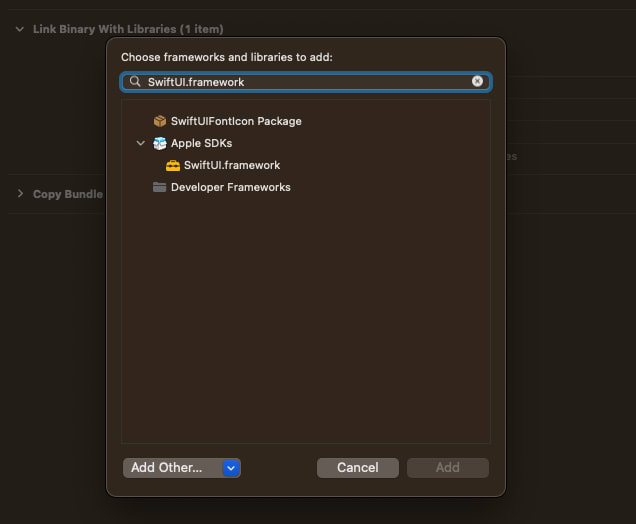The width and height of the screenshot is (636, 524).
Task: Open the Add Other dropdown arrow
Action: click(231, 468)
